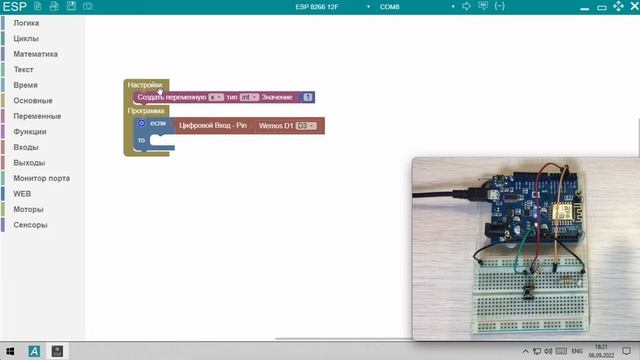Click the open file icon in header

pos(54,6)
